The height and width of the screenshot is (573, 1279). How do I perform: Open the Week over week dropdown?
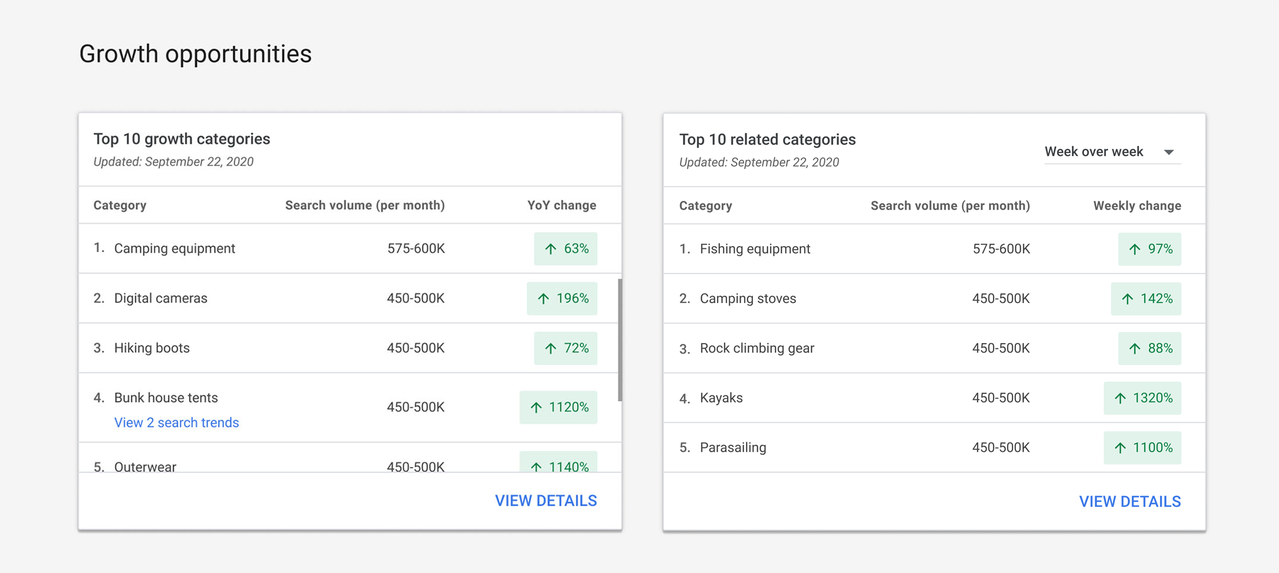1110,152
